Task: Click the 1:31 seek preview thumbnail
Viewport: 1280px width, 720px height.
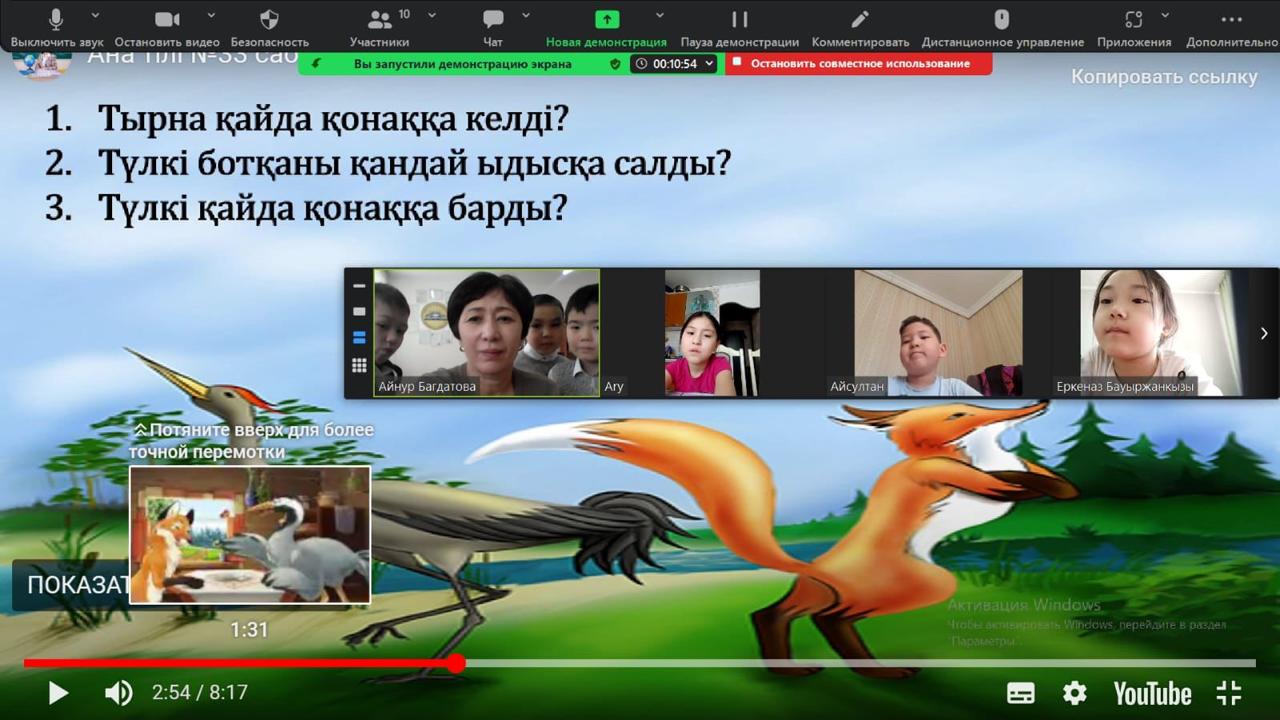Action: (250, 535)
